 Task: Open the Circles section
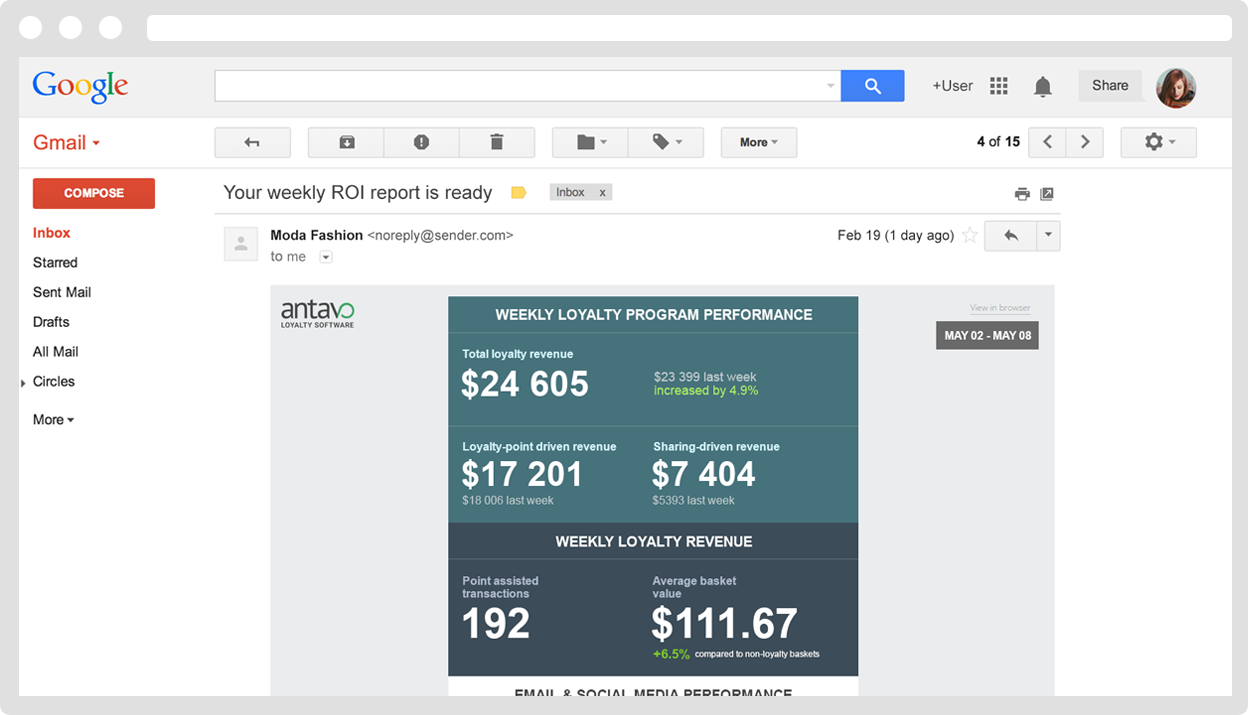click(54, 381)
